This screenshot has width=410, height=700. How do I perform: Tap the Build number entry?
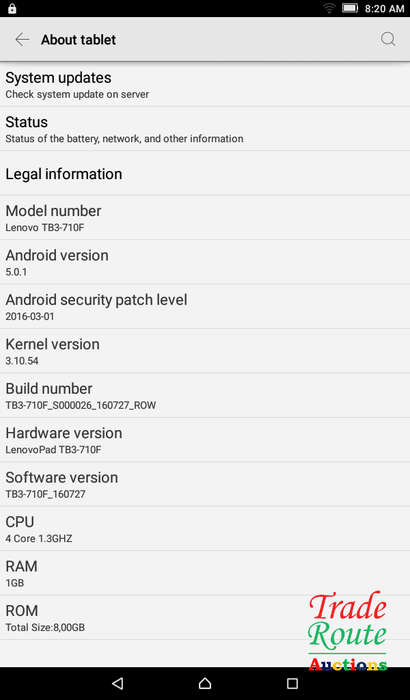coord(205,396)
